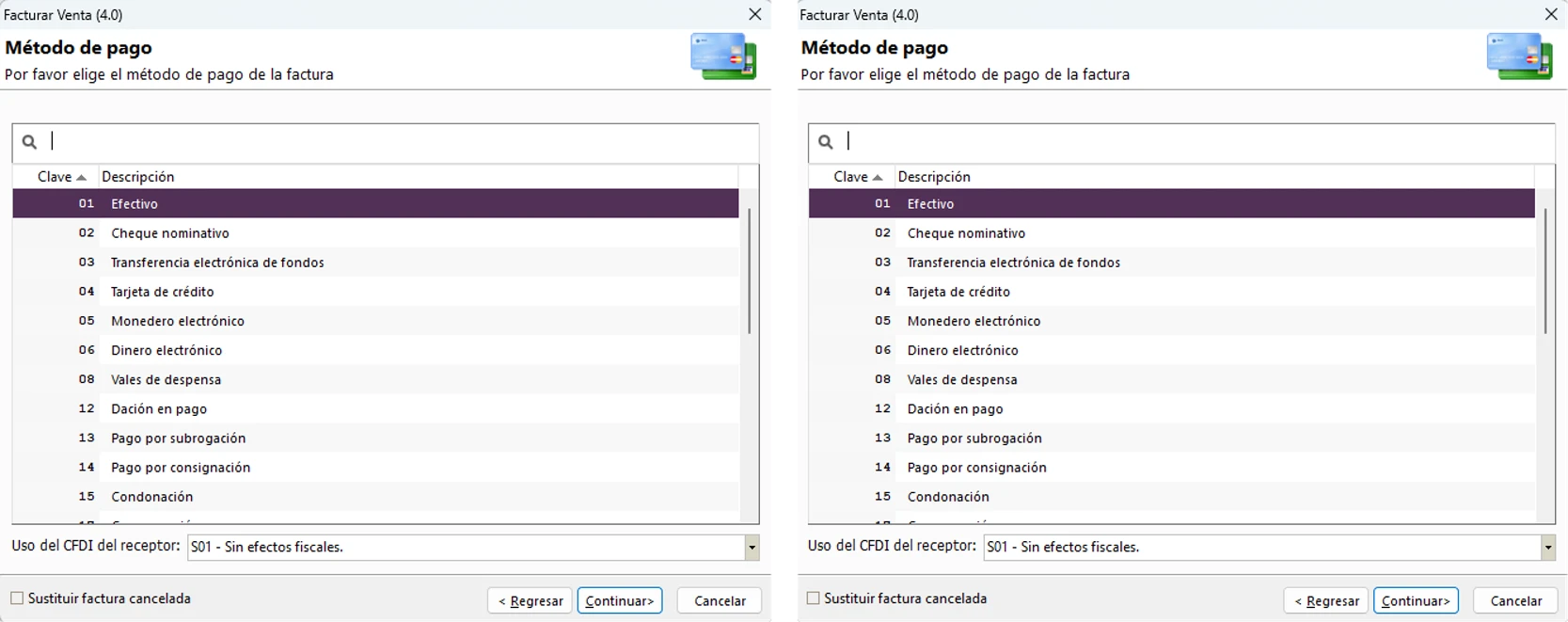
Task: Sort by Clave column in right window
Action: pos(851,177)
